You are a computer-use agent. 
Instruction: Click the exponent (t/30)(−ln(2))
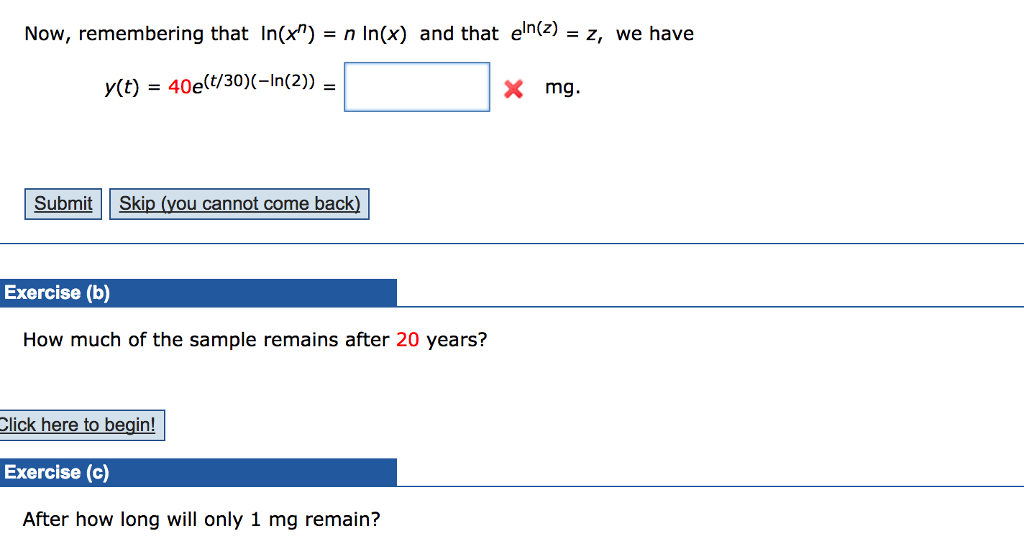[x=260, y=81]
